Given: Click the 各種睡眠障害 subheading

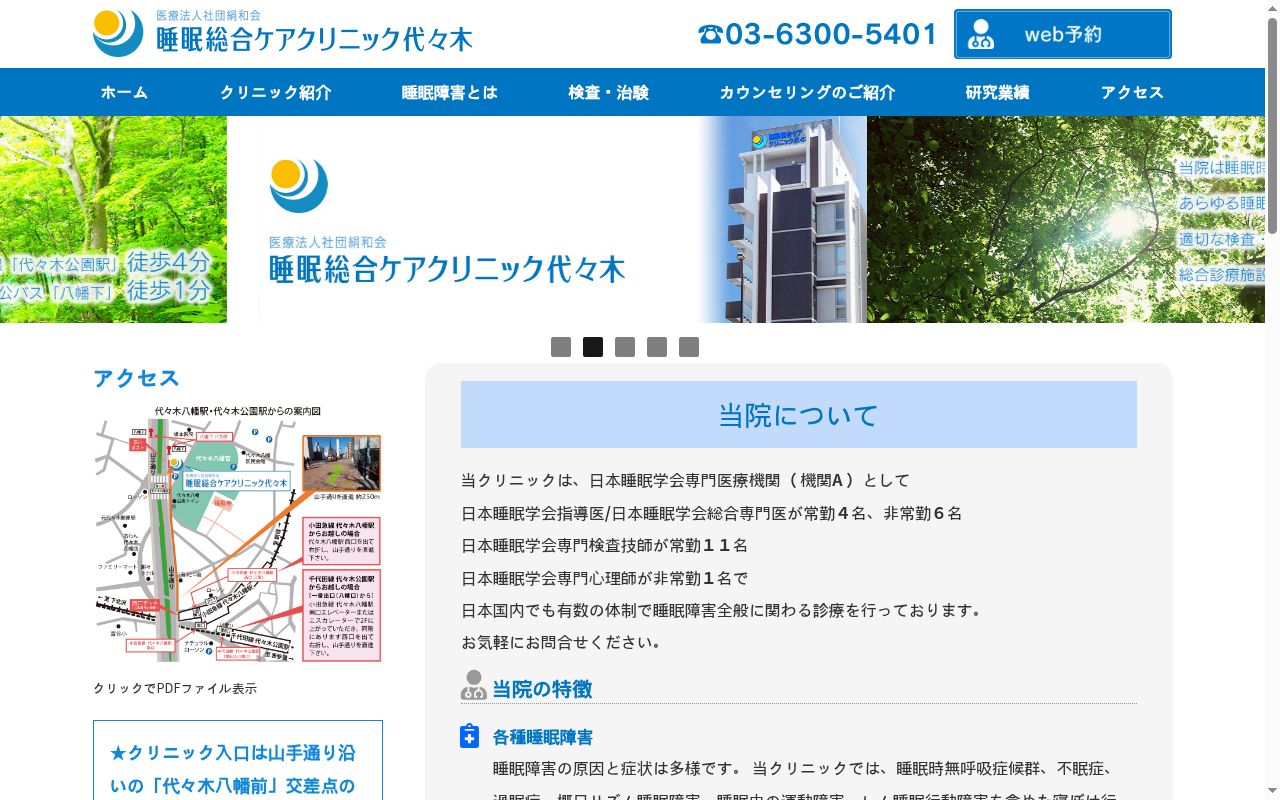Looking at the screenshot, I should [x=543, y=737].
